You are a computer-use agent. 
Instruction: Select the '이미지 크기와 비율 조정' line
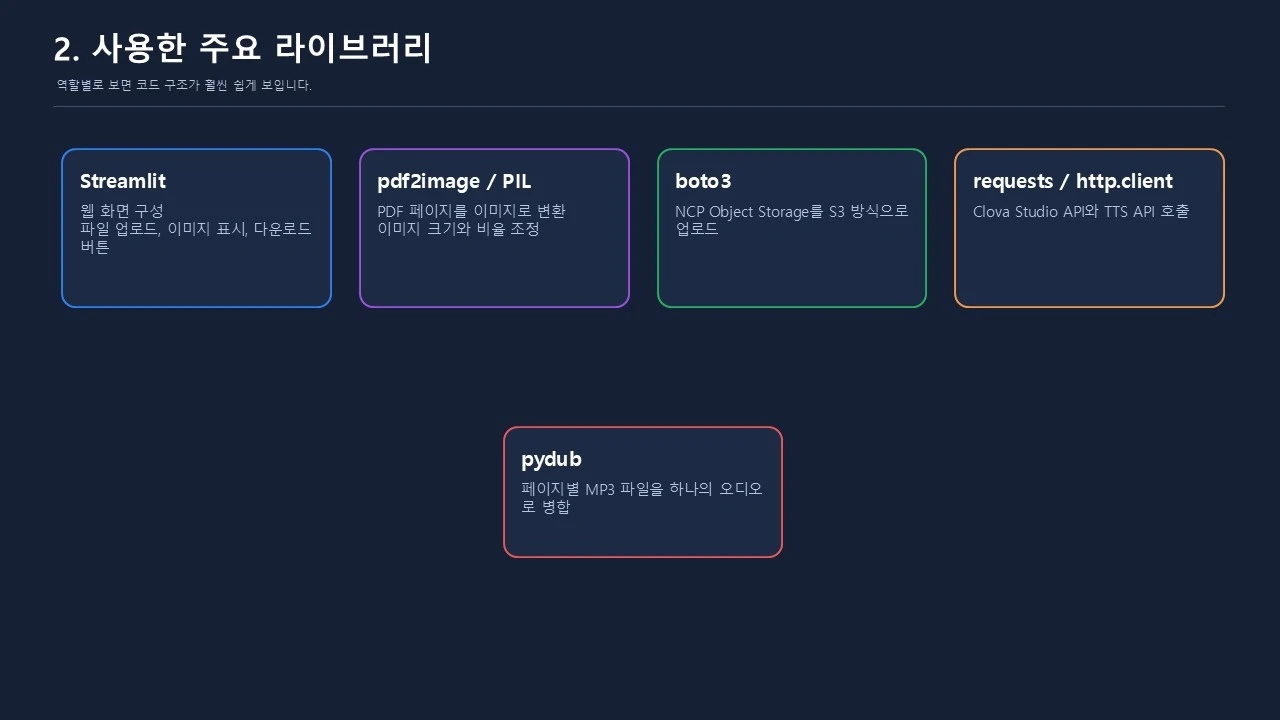coord(458,229)
